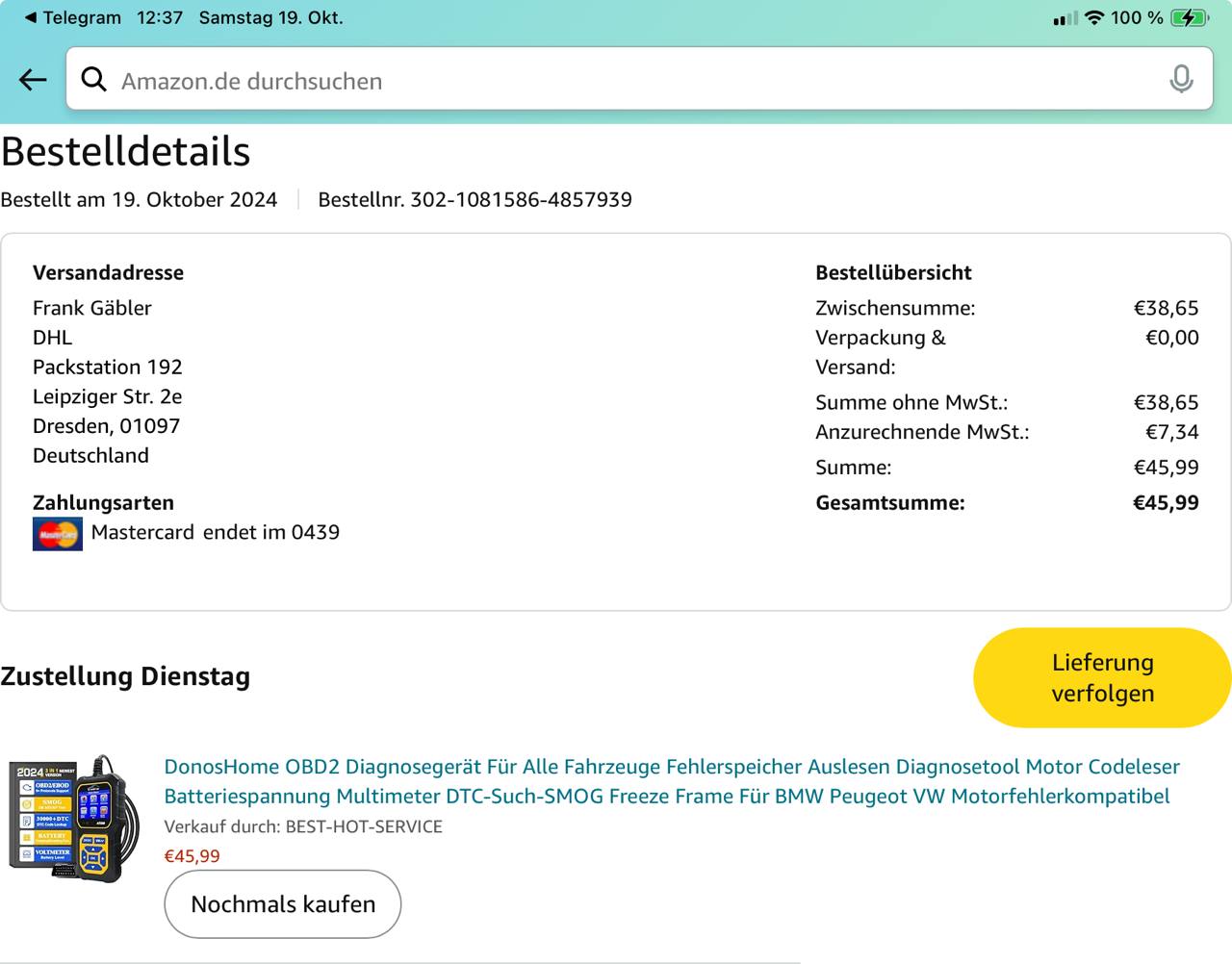Screen dimensions: 1232x964
Task: Click the Wi-Fi signal icon
Action: [1093, 18]
